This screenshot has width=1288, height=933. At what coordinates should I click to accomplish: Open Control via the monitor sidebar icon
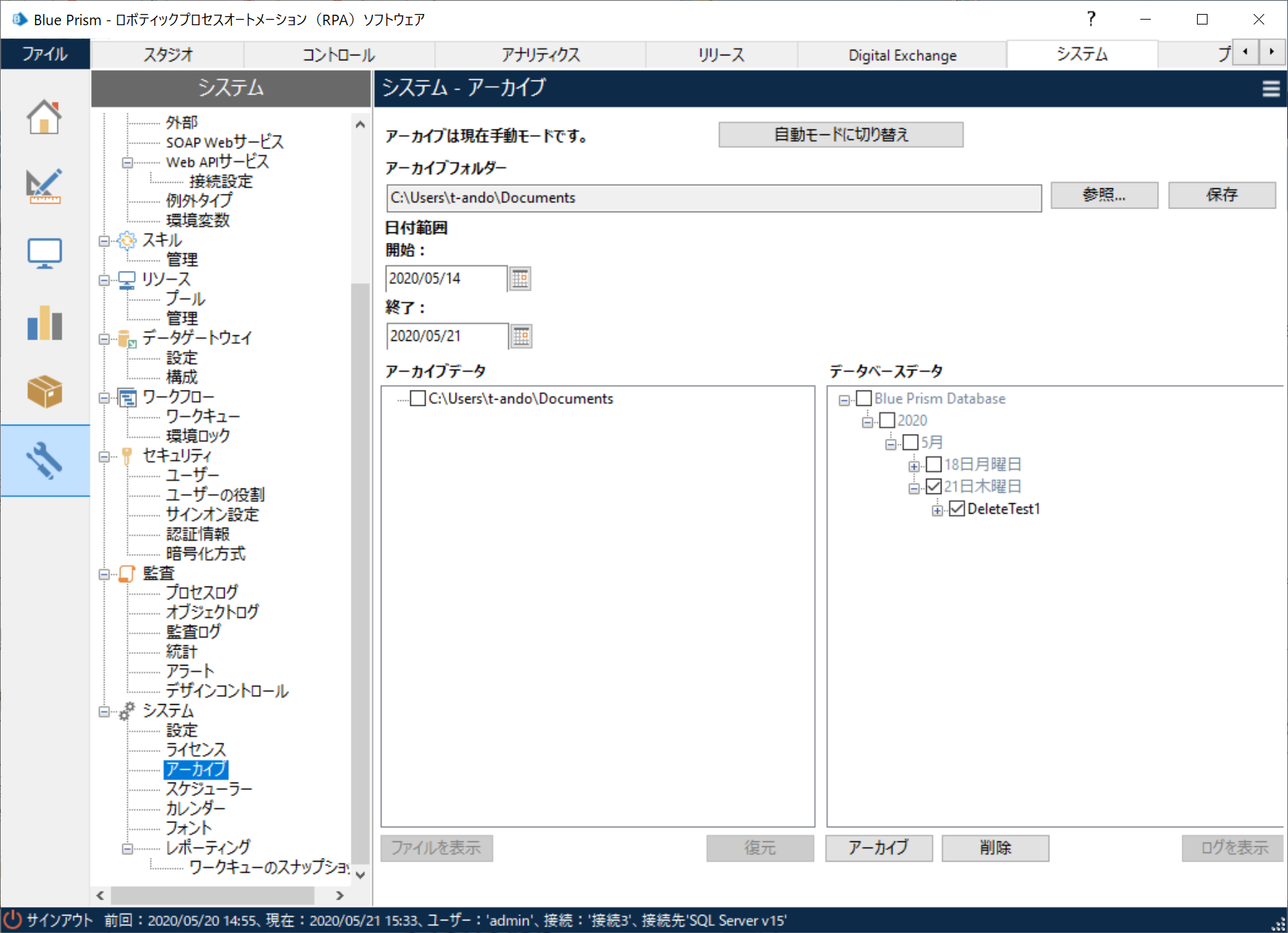coord(44,253)
